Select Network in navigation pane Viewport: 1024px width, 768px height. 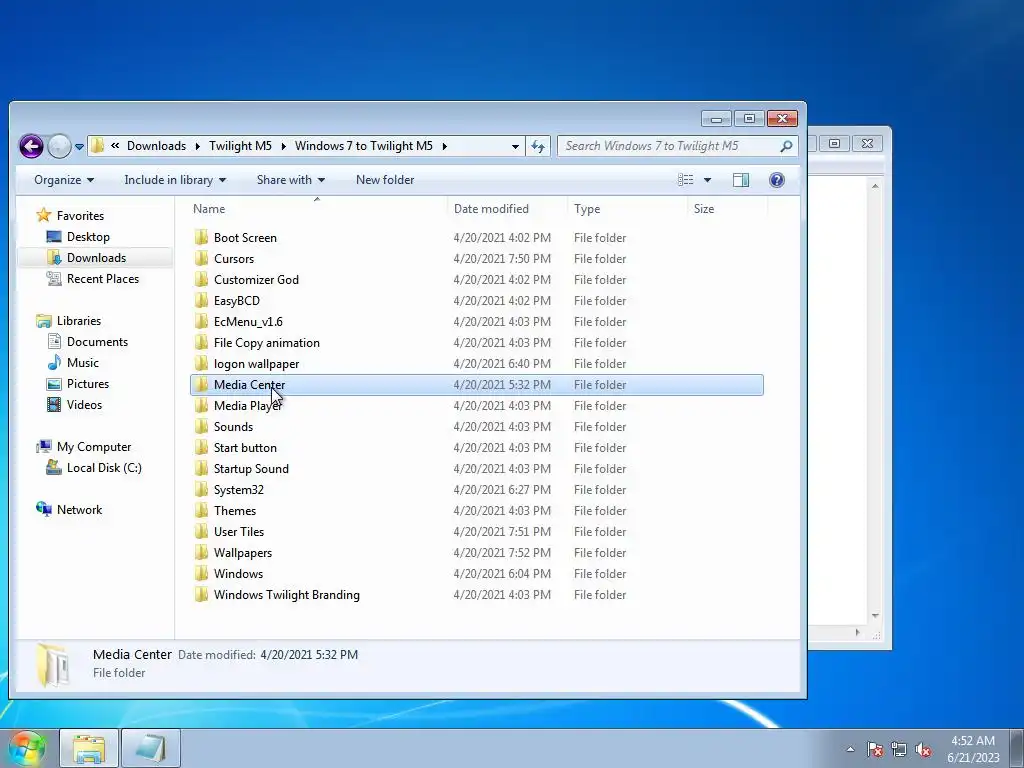click(79, 510)
